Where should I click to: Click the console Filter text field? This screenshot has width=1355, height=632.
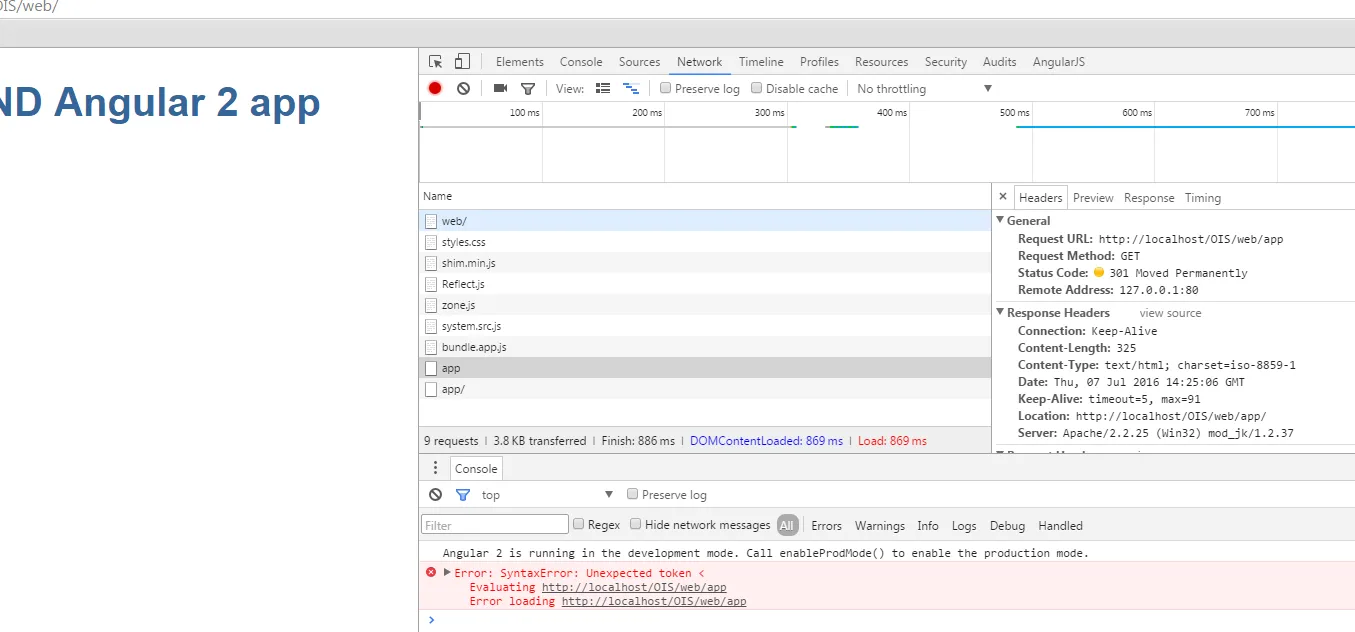coord(495,524)
